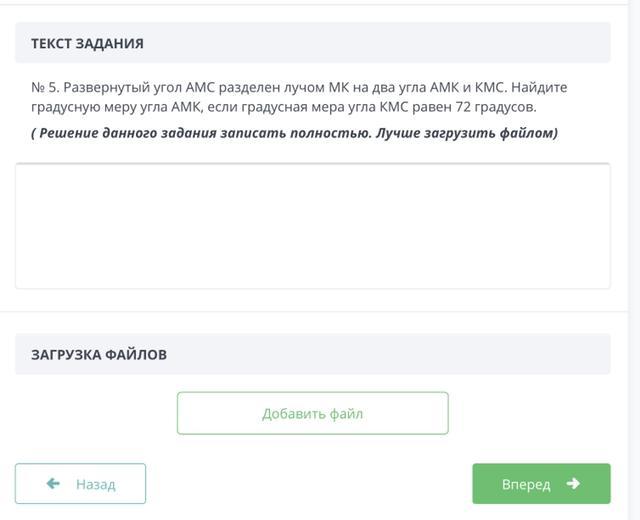640x520 pixels.
Task: Open file picker via Добавить файл
Action: [313, 413]
